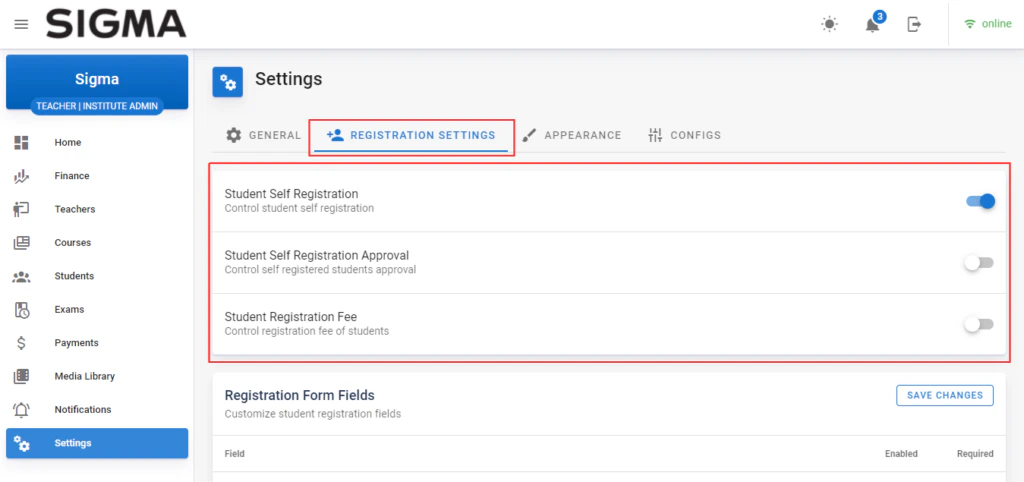This screenshot has width=1024, height=482.
Task: Open the hamburger navigation menu
Action: (22, 24)
